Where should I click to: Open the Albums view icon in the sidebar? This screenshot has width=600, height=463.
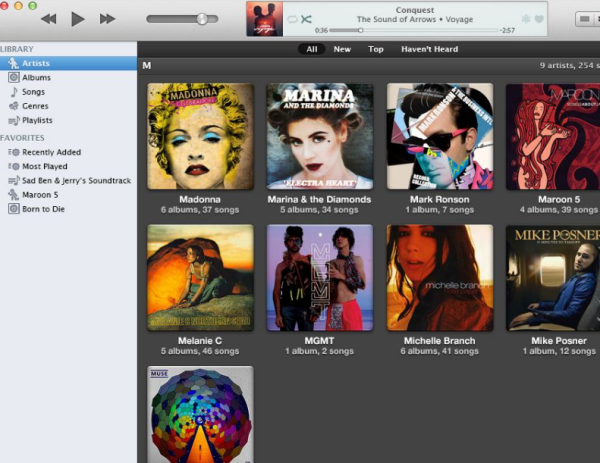tap(14, 77)
